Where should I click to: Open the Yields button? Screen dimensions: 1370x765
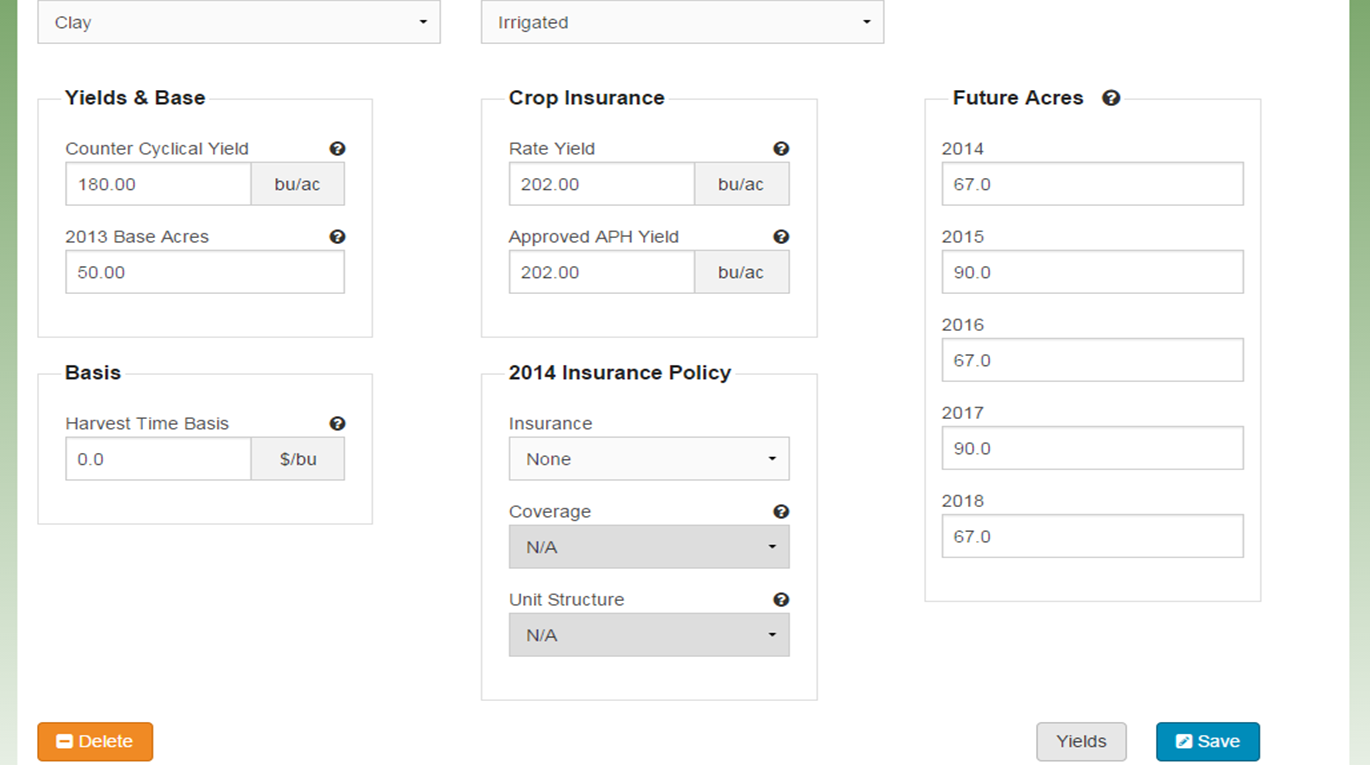(x=1081, y=742)
